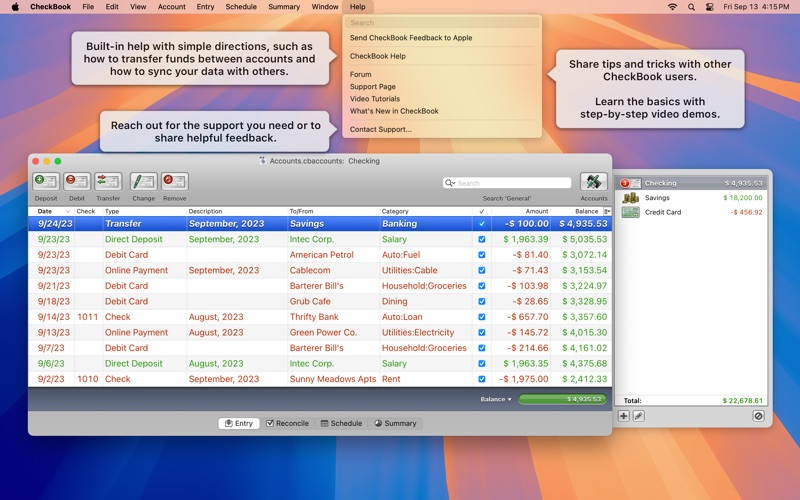The height and width of the screenshot is (500, 800).
Task: Toggle cleared checkbox for Green Power Co. row
Action: [x=482, y=333]
